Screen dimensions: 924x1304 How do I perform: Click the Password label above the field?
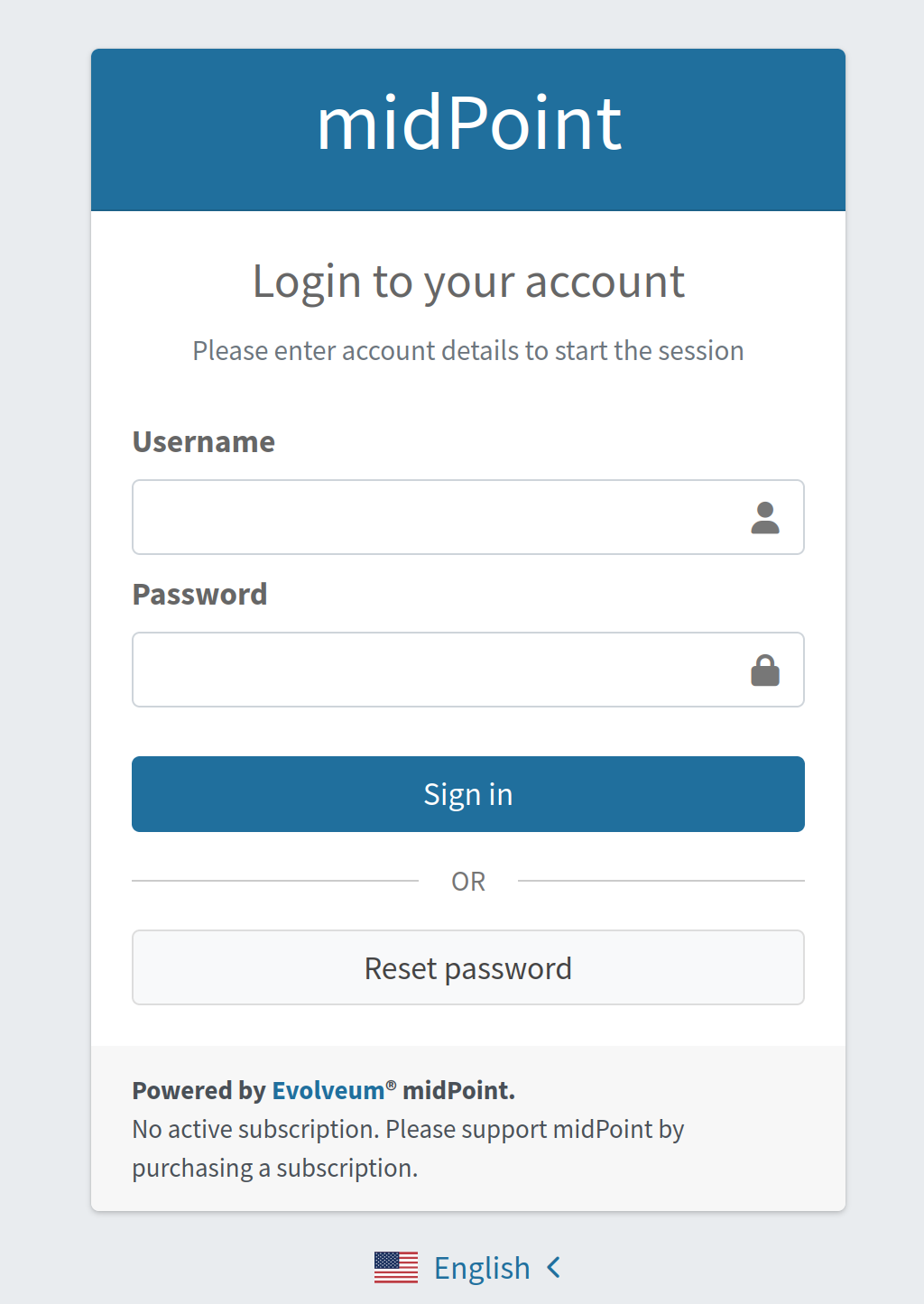tap(200, 594)
